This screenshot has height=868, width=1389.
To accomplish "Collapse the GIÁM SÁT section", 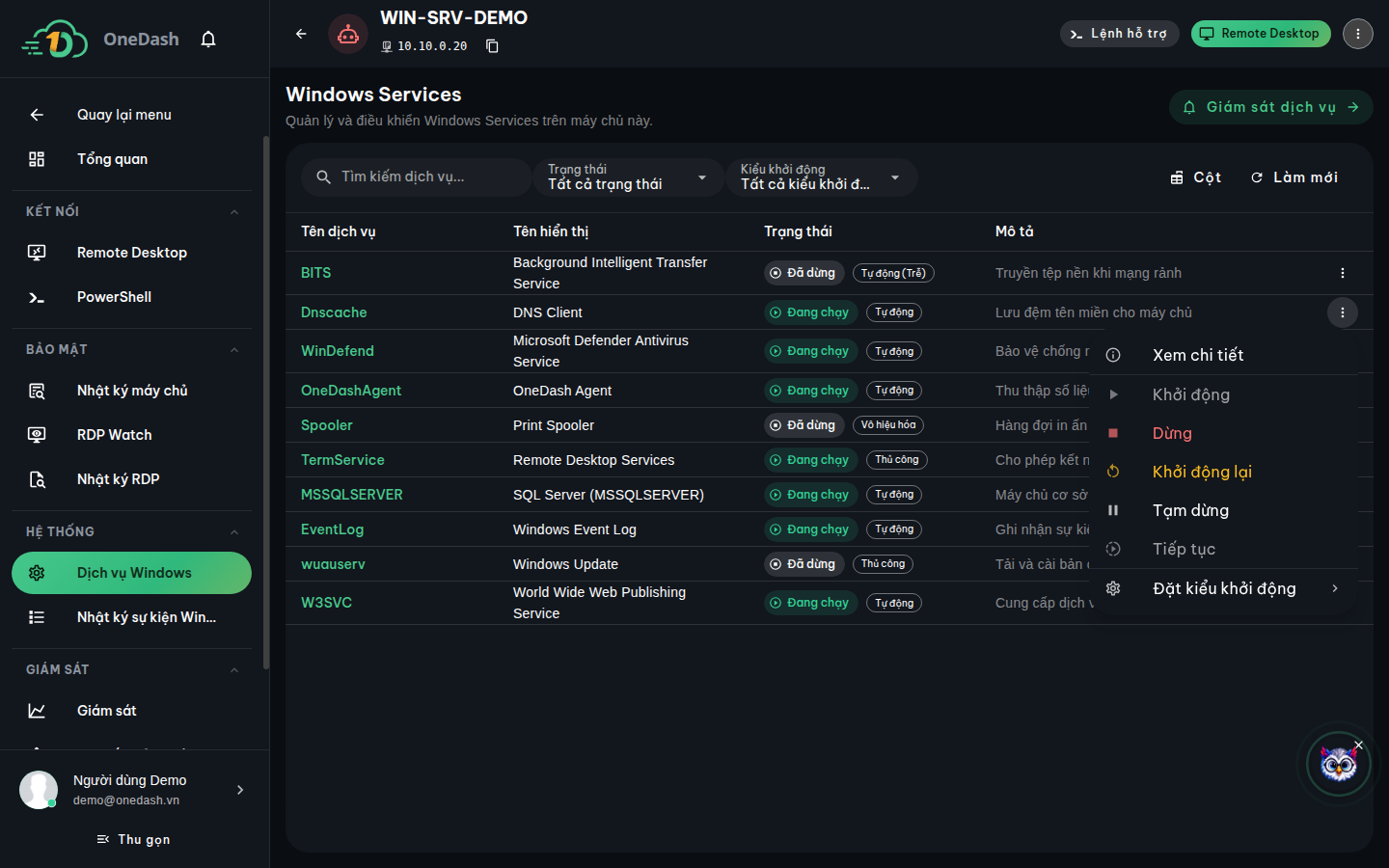I will [x=234, y=669].
